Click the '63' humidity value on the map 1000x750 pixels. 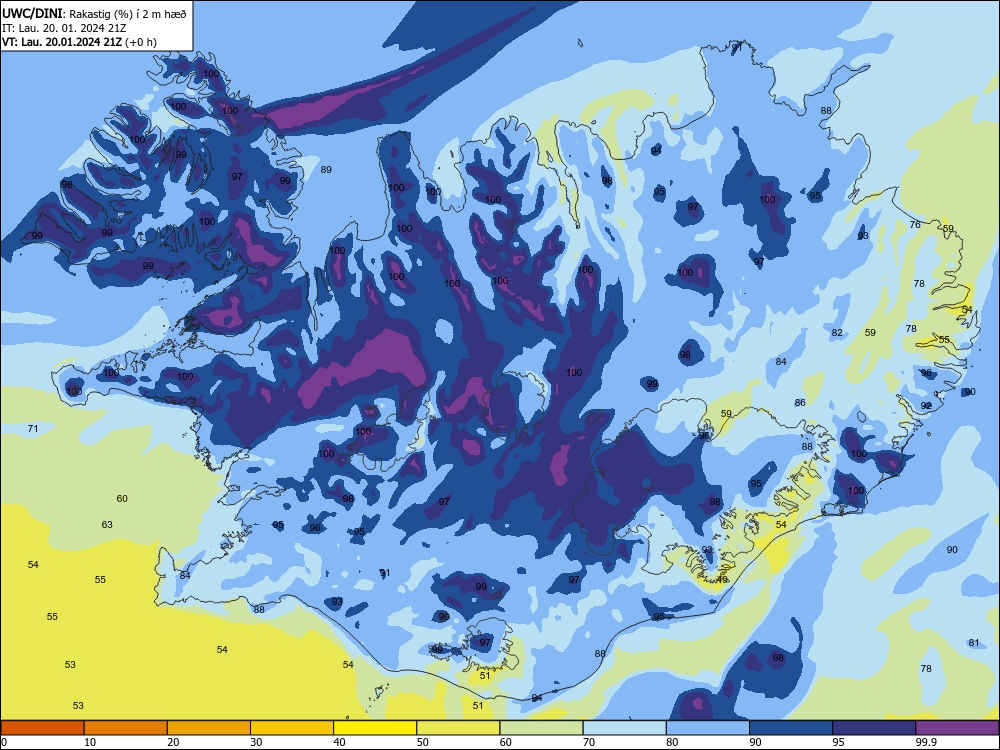click(107, 525)
